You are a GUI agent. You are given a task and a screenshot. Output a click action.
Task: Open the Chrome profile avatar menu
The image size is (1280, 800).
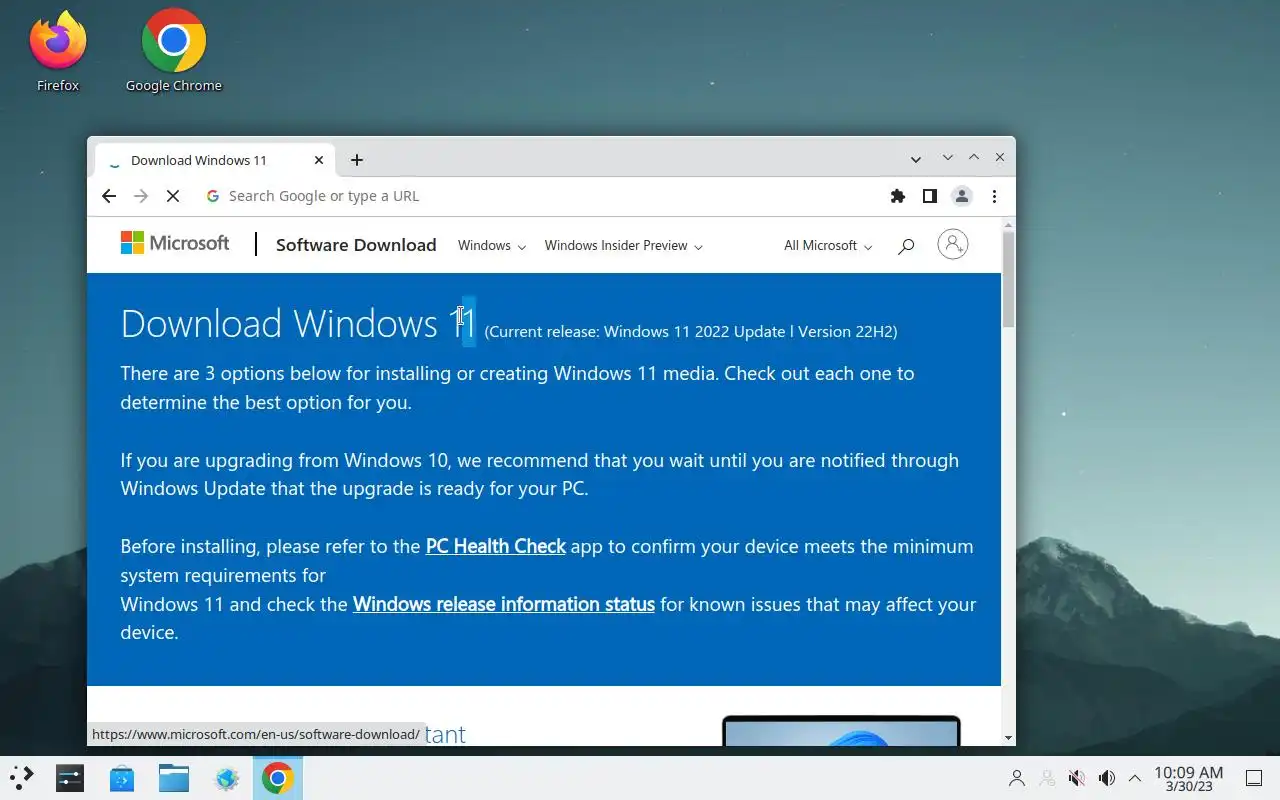[x=962, y=196]
